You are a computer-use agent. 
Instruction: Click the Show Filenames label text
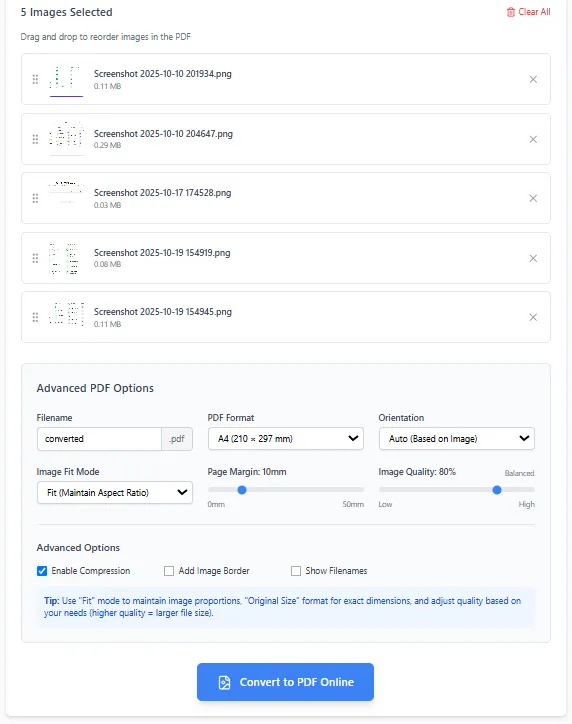(336, 571)
